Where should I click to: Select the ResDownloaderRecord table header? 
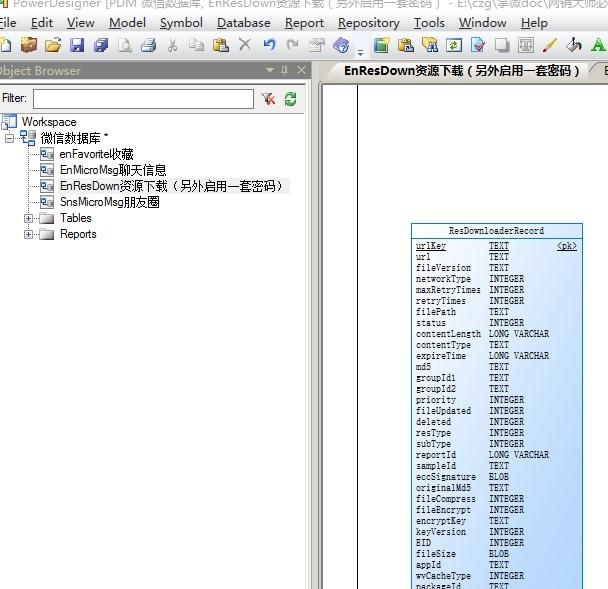pos(496,231)
